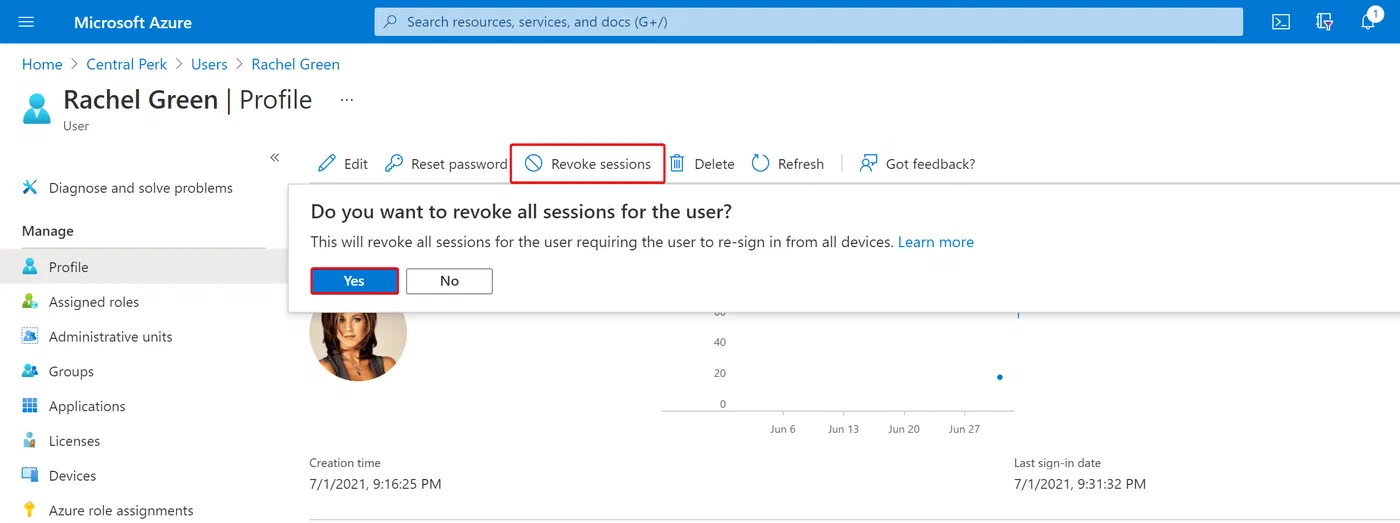This screenshot has width=1400, height=523.
Task: Click the Edit toolbar button label
Action: tap(356, 164)
